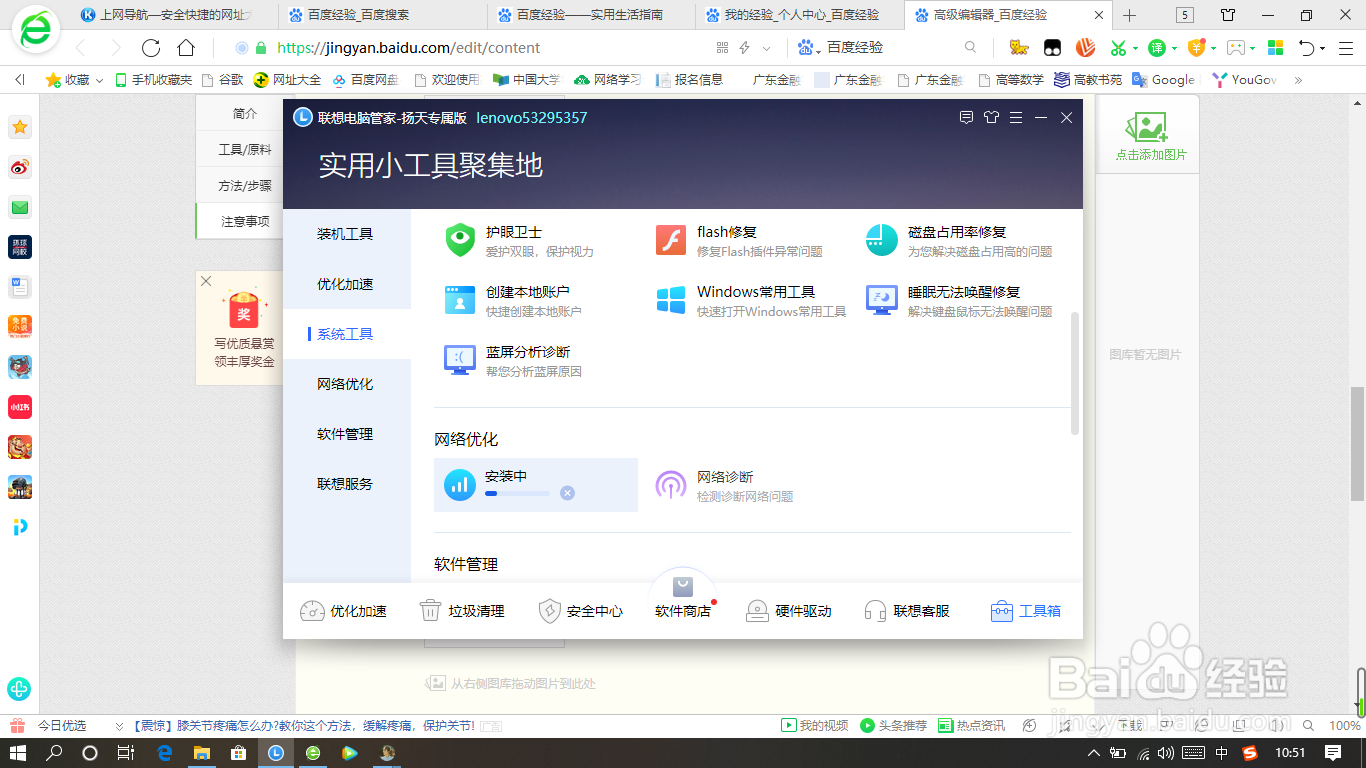The height and width of the screenshot is (768, 1366).
Task: Open 睡眠无法唤醒修复 tool
Action: pos(960,301)
